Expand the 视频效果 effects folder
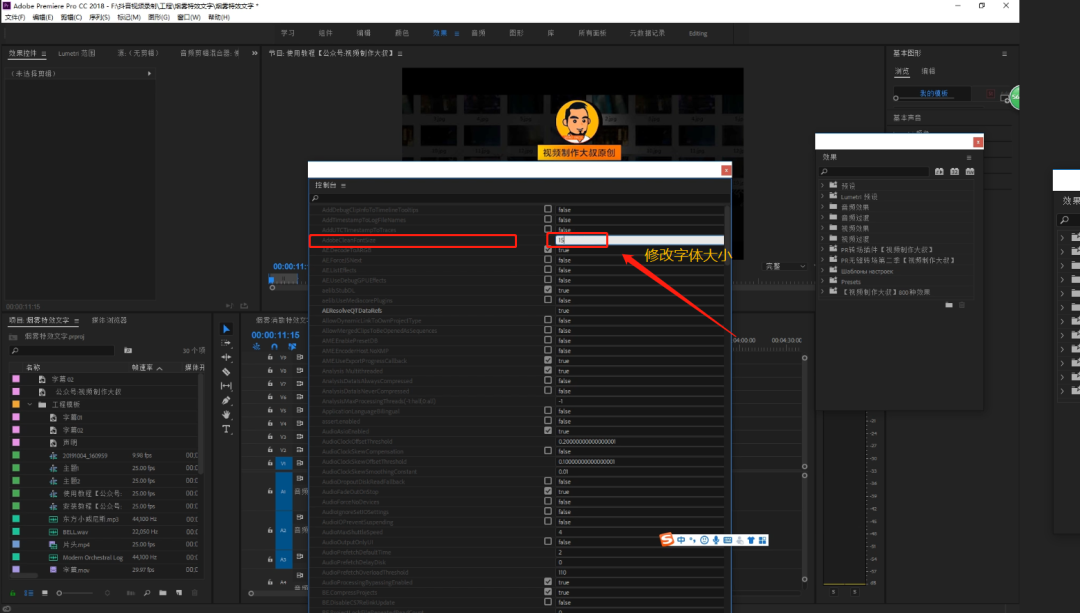This screenshot has width=1080, height=613. point(822,228)
